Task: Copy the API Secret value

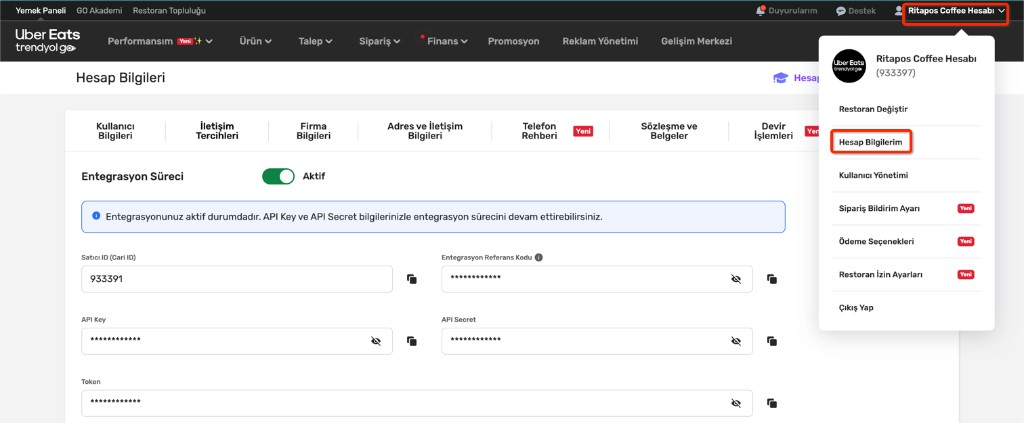Action: pyautogui.click(x=772, y=341)
